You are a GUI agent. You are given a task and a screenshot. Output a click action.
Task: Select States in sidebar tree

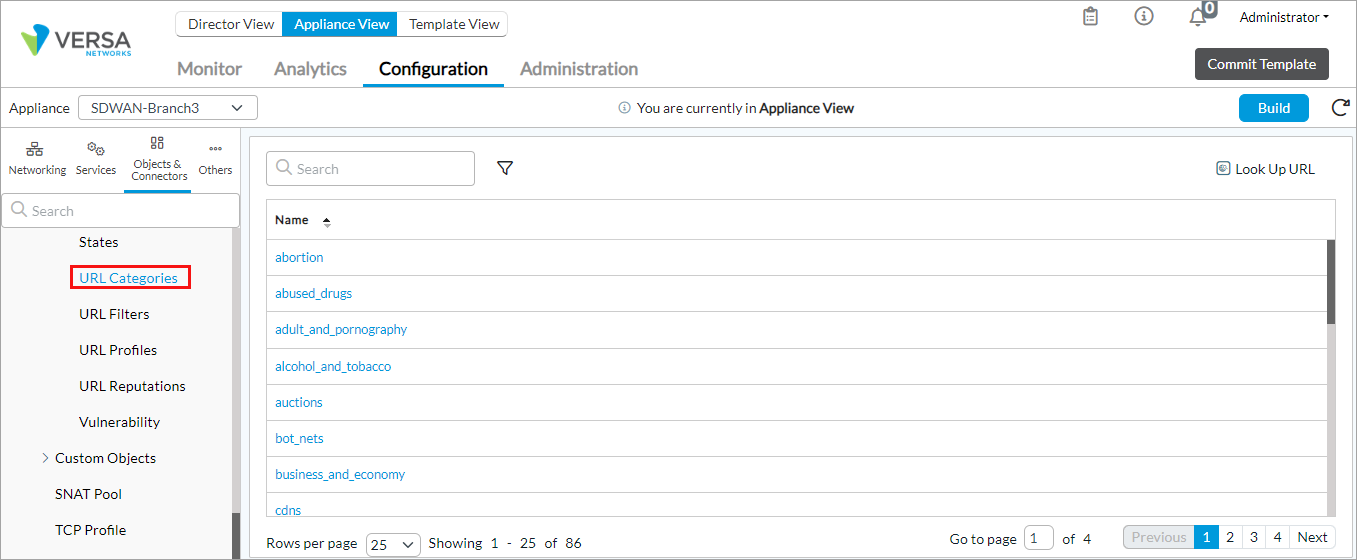pos(99,242)
